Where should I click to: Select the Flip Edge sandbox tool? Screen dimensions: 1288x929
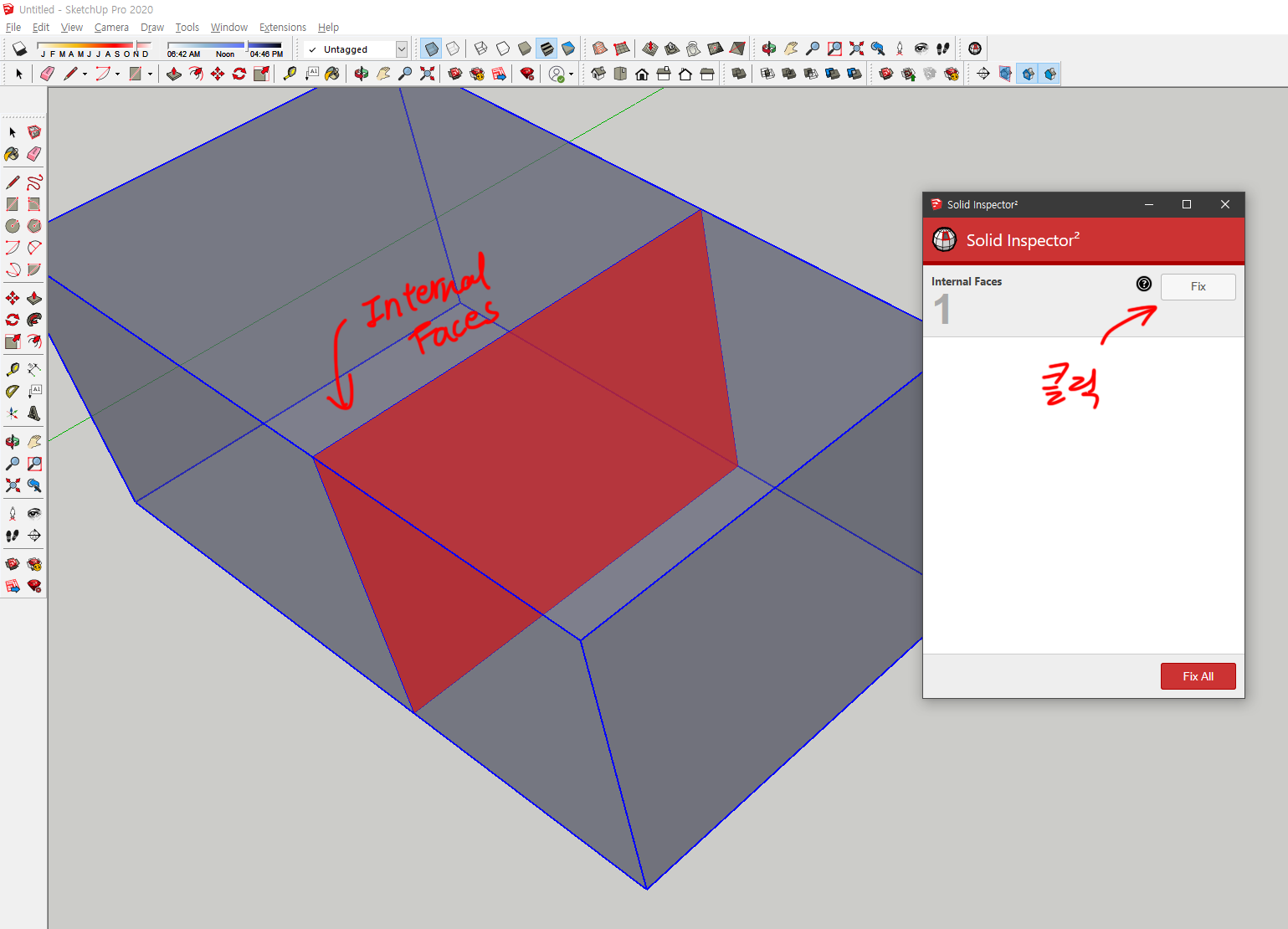click(x=737, y=49)
